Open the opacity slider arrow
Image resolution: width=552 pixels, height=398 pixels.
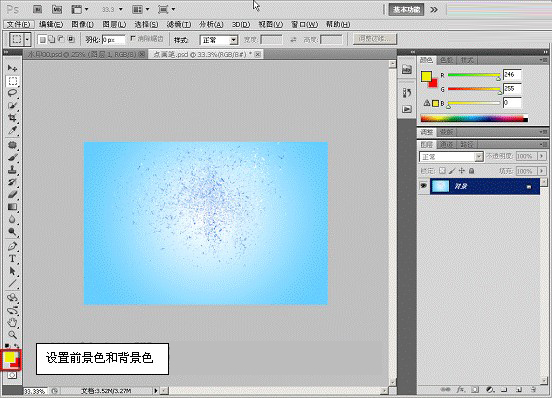(542, 156)
